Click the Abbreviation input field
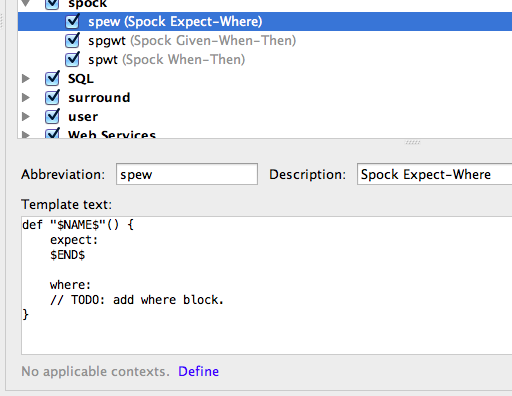Viewport: 512px width, 396px height. (x=187, y=174)
